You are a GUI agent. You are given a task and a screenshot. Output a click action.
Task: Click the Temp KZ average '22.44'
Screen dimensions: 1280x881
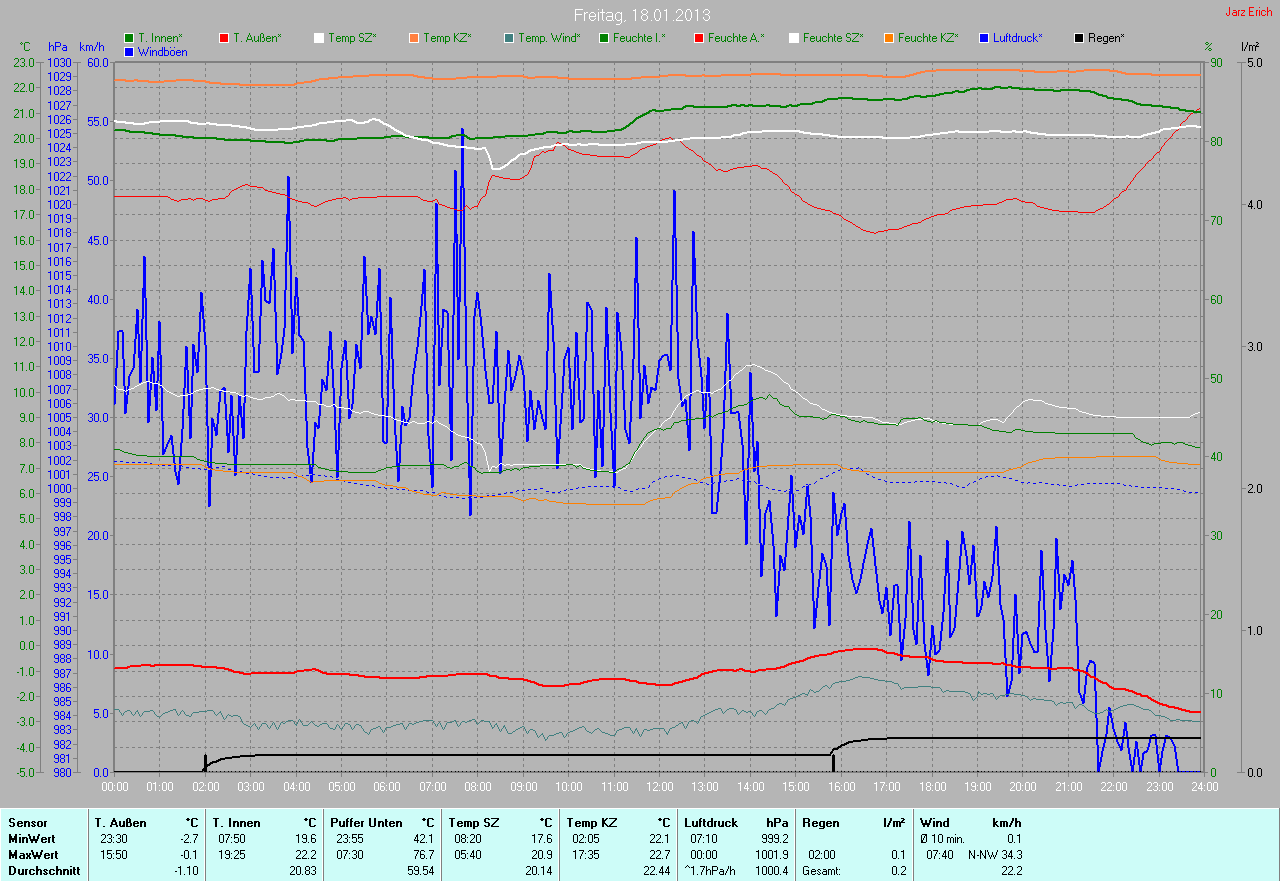tap(655, 870)
